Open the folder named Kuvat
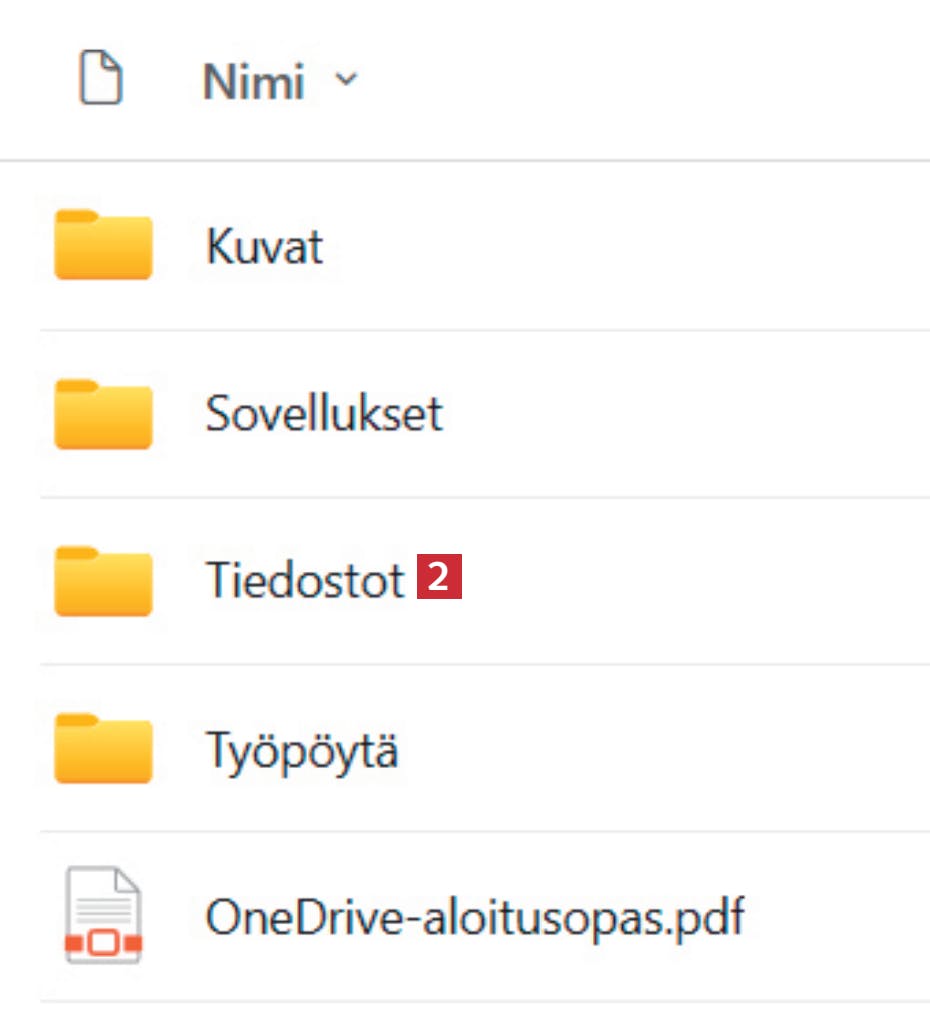Screen dimensions: 930x1024 pyautogui.click(x=264, y=247)
